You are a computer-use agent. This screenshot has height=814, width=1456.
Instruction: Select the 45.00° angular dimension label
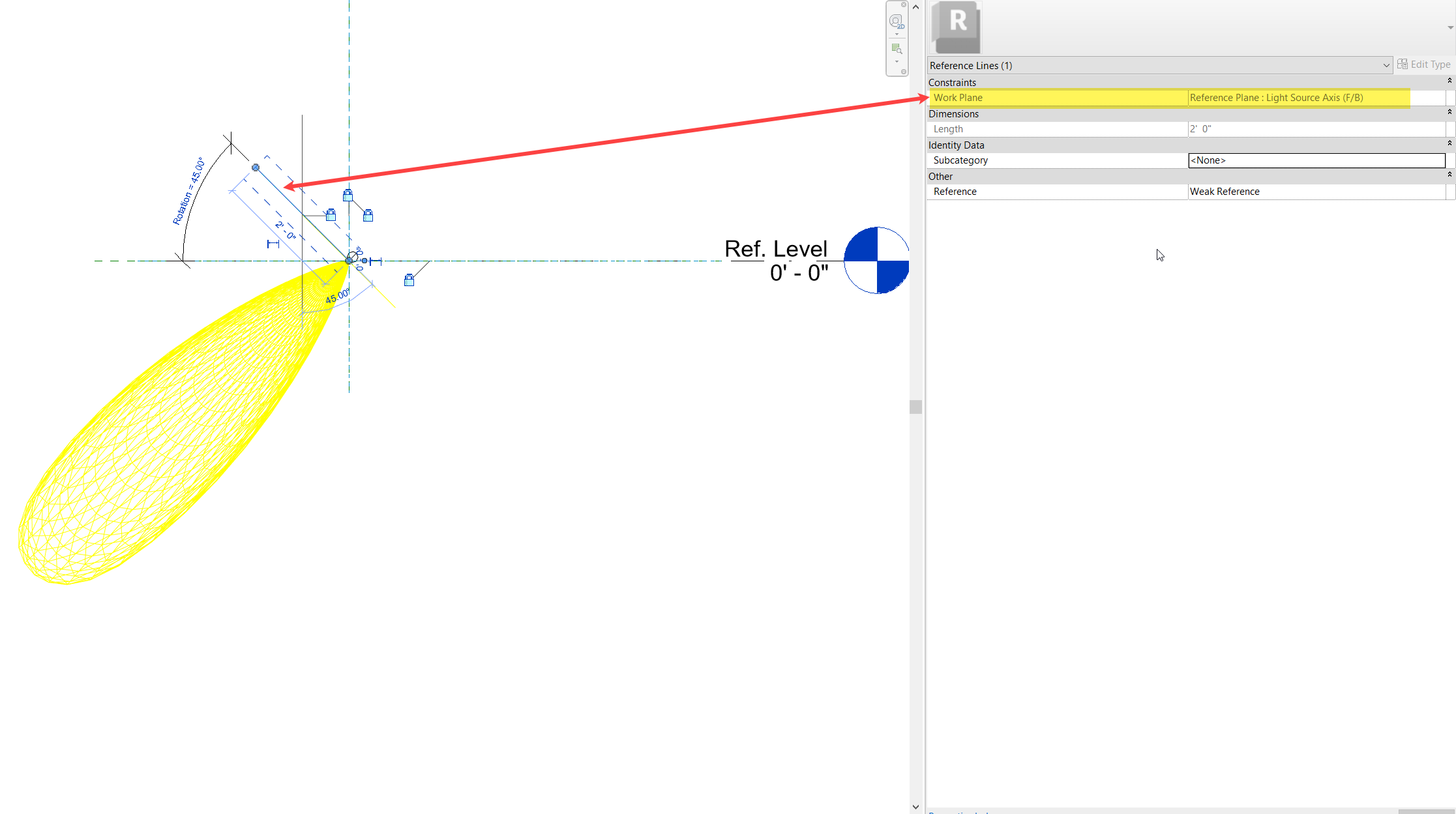338,295
